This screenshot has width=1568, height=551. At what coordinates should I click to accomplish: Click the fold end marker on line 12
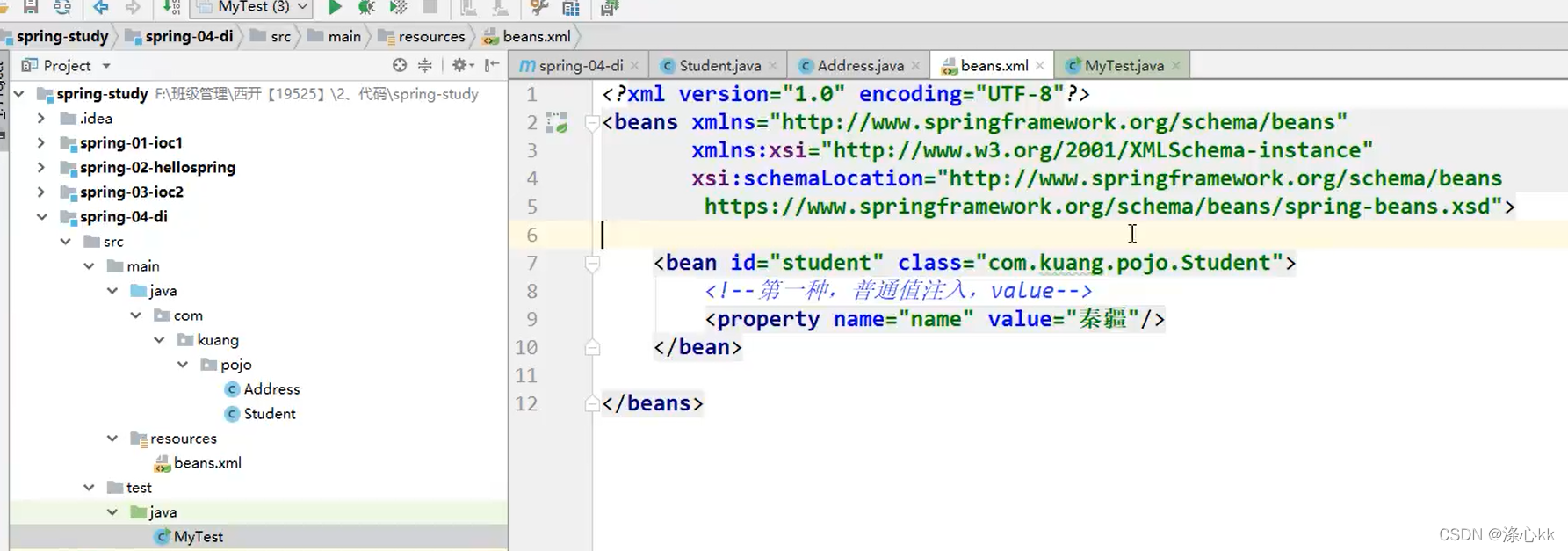[592, 403]
